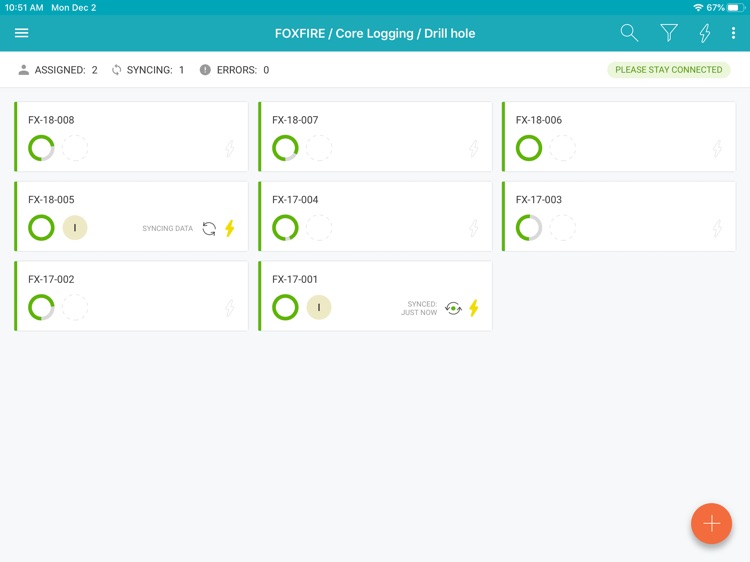Screen dimensions: 750x562
Task: Toggle lightning bolt on FX-17-004 card
Action: click(474, 228)
